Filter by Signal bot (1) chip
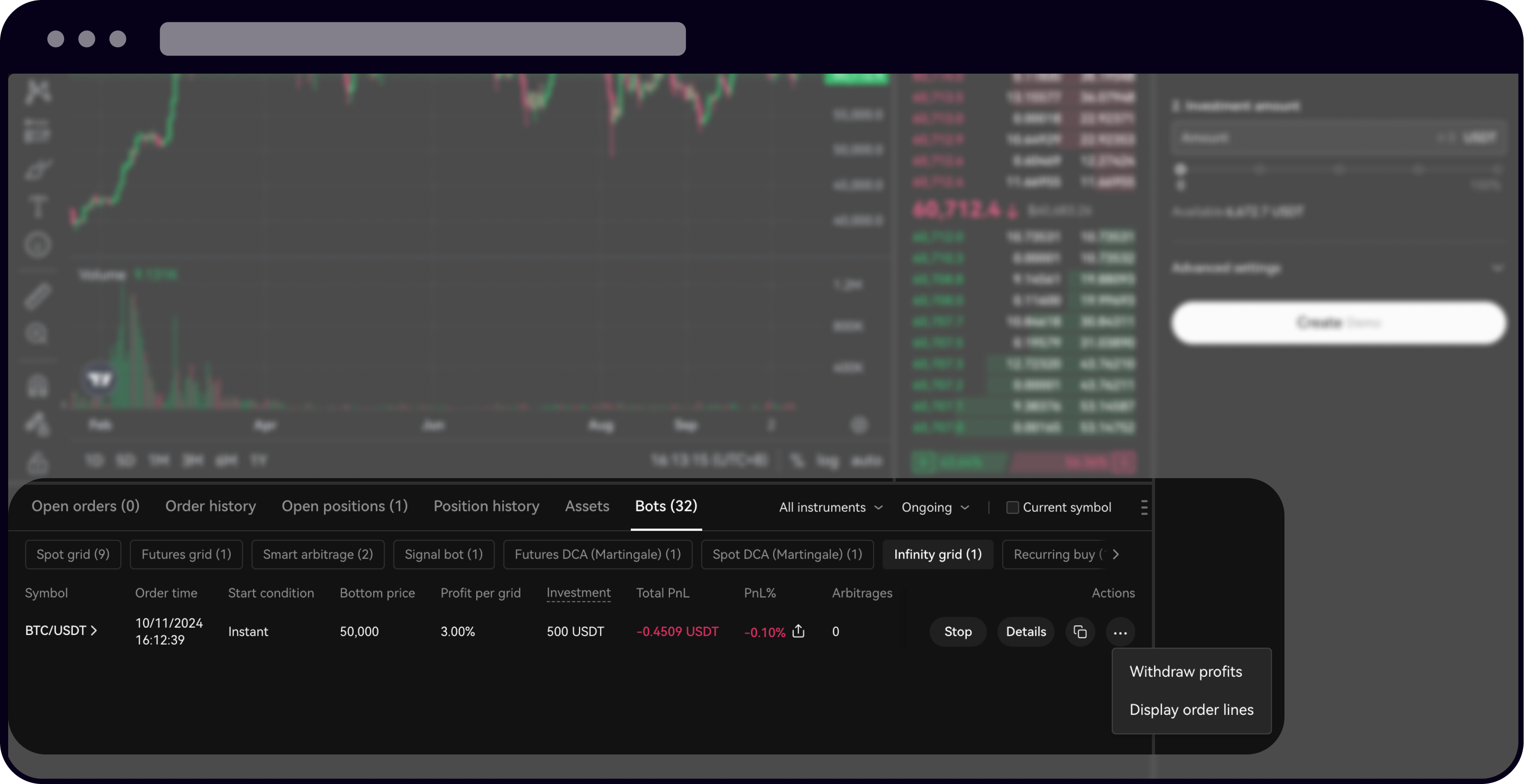 coord(443,554)
